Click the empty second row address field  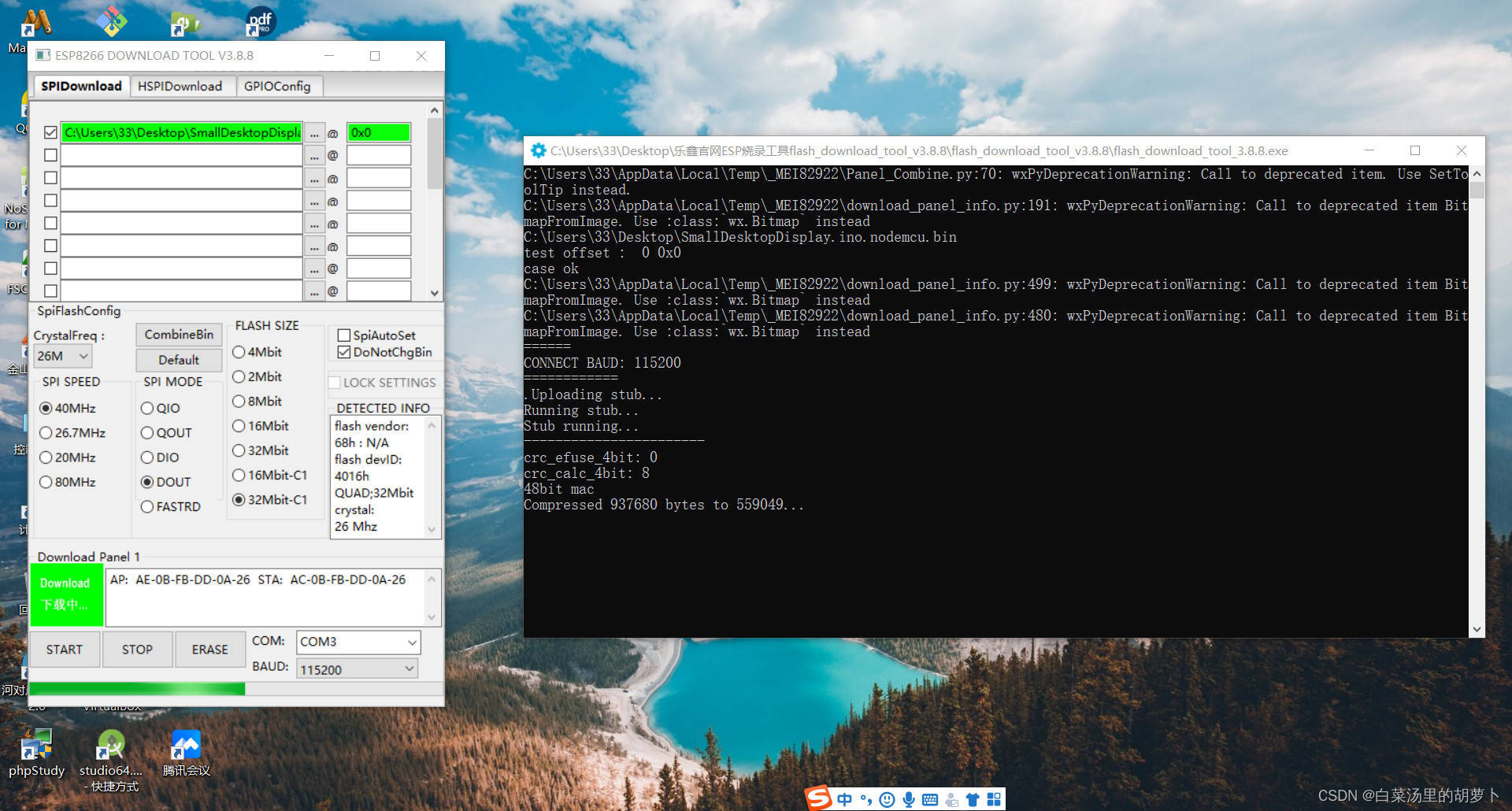tap(379, 155)
